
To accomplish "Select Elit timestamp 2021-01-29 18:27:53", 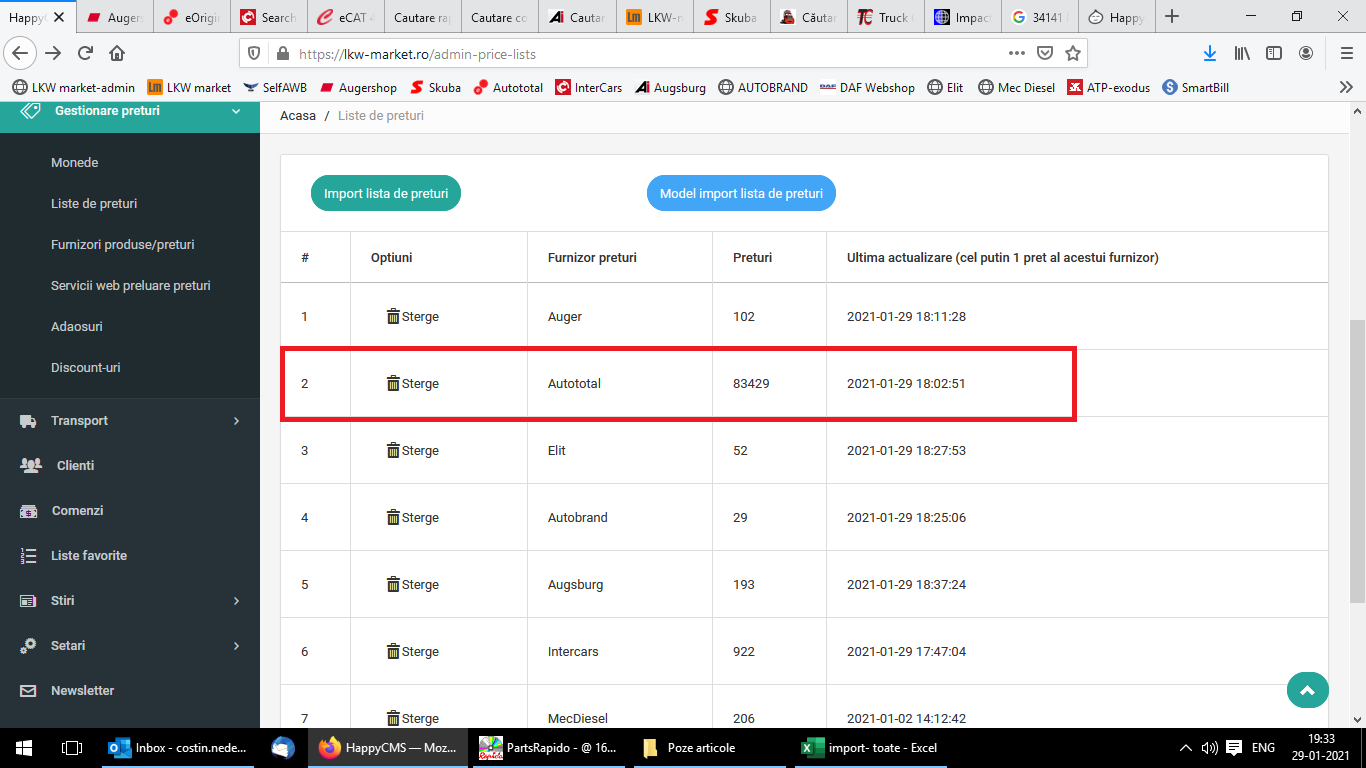I will click(x=906, y=450).
